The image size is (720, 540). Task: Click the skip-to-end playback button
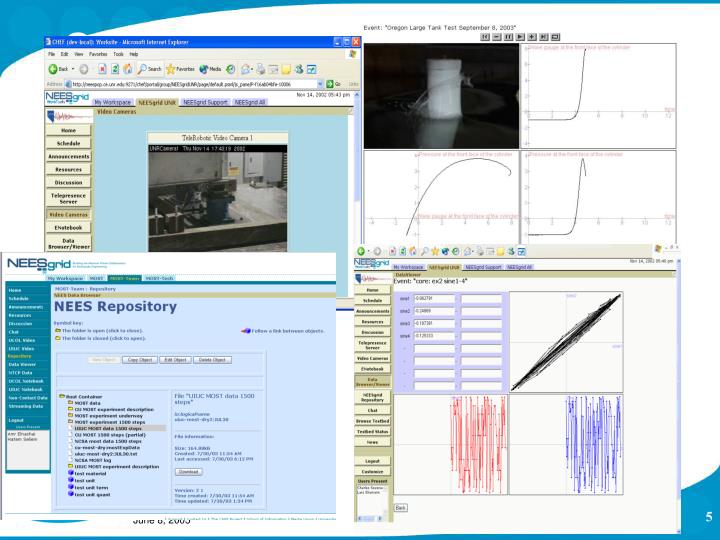[x=543, y=37]
